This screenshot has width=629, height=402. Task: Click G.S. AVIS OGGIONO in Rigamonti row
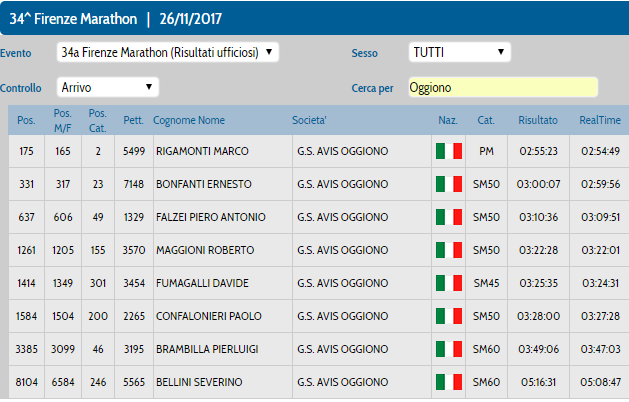tap(343, 151)
